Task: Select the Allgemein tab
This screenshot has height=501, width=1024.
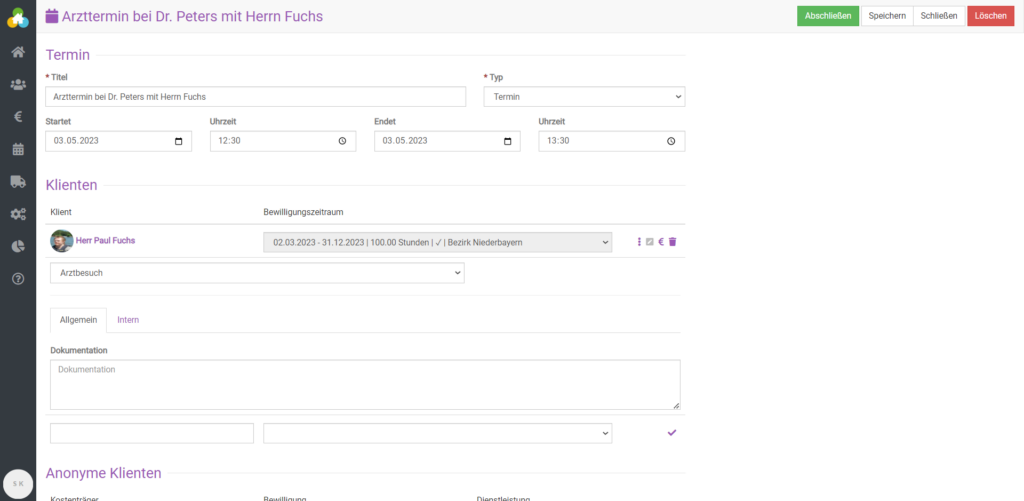Action: [78, 320]
